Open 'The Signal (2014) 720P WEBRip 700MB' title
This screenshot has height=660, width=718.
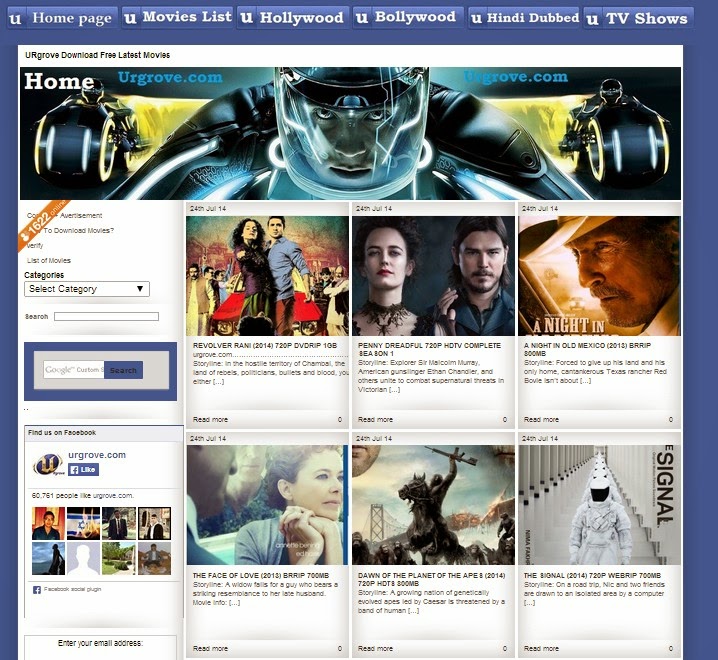click(592, 575)
